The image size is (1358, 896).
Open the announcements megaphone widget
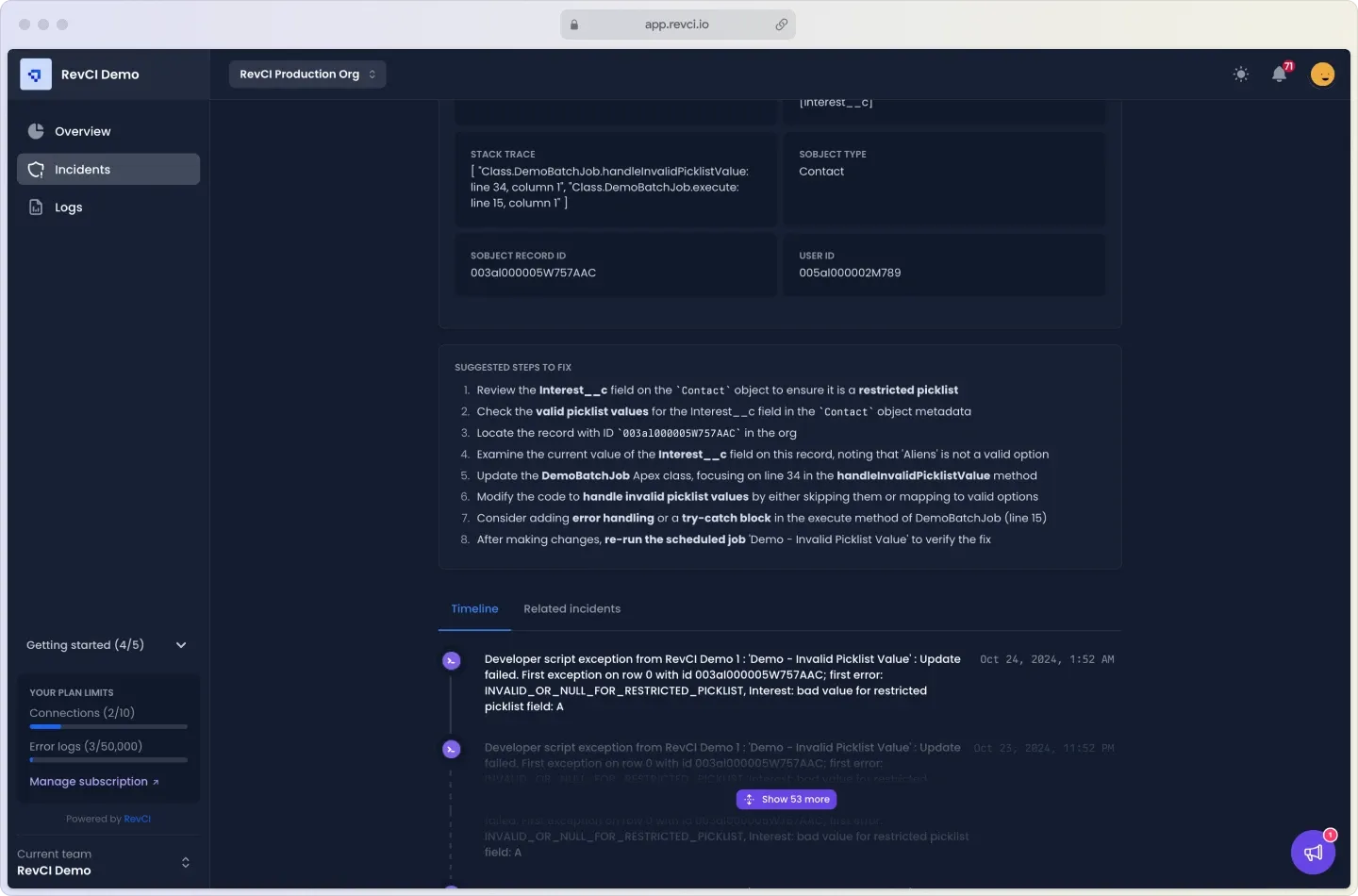click(x=1313, y=853)
